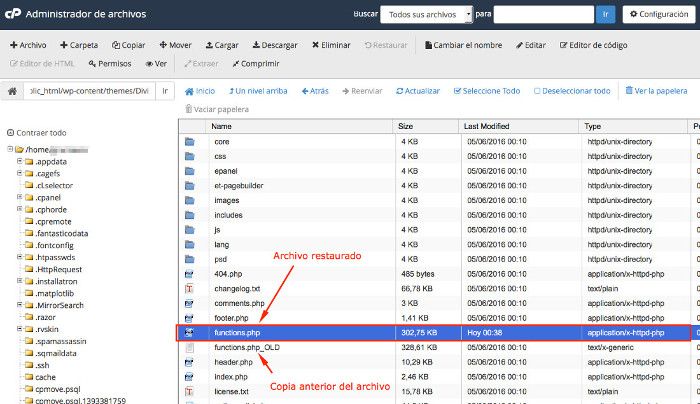Select the functions.php file name
The height and width of the screenshot is (404, 700).
tap(237, 333)
